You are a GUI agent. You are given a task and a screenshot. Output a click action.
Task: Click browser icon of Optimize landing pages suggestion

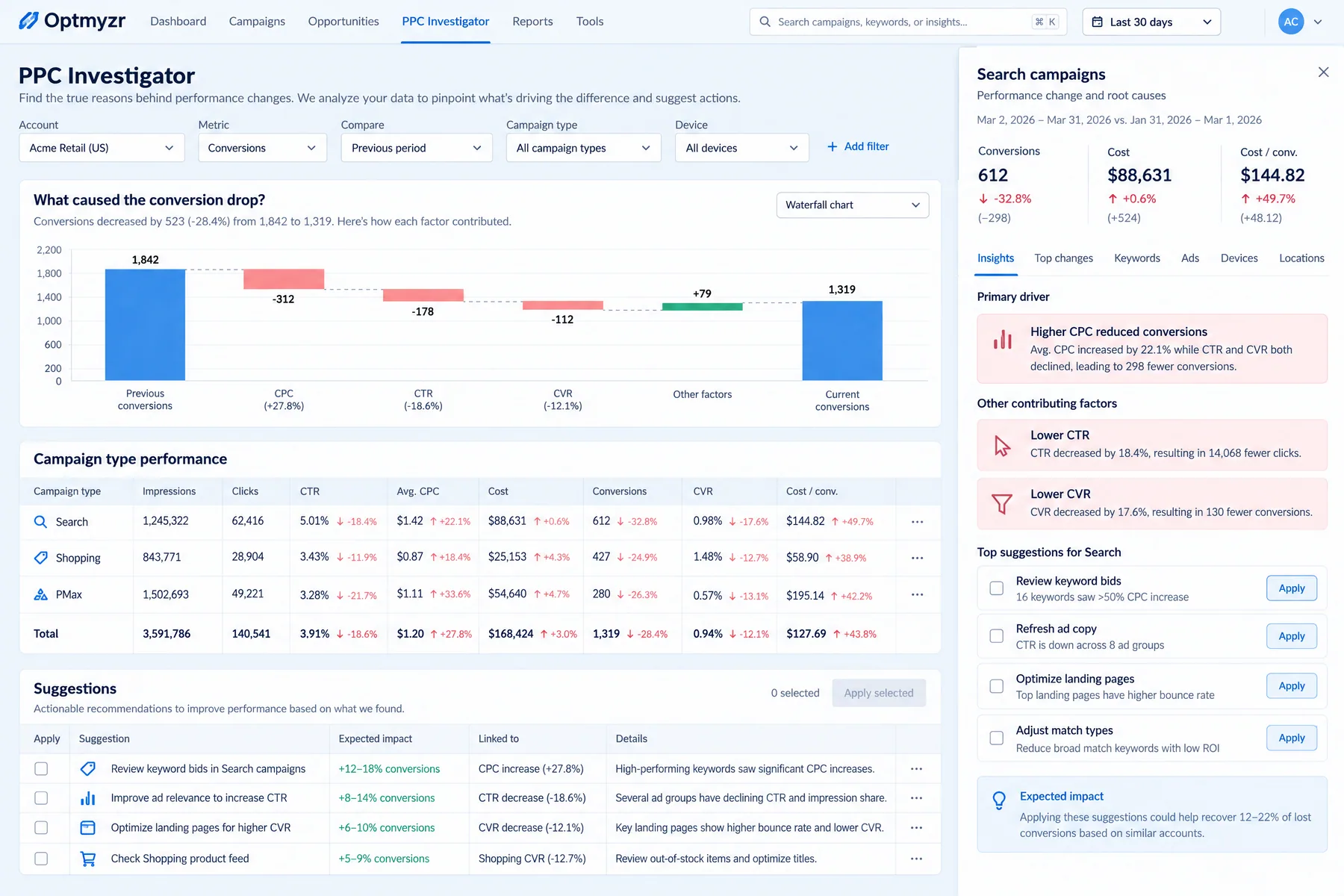(87, 827)
